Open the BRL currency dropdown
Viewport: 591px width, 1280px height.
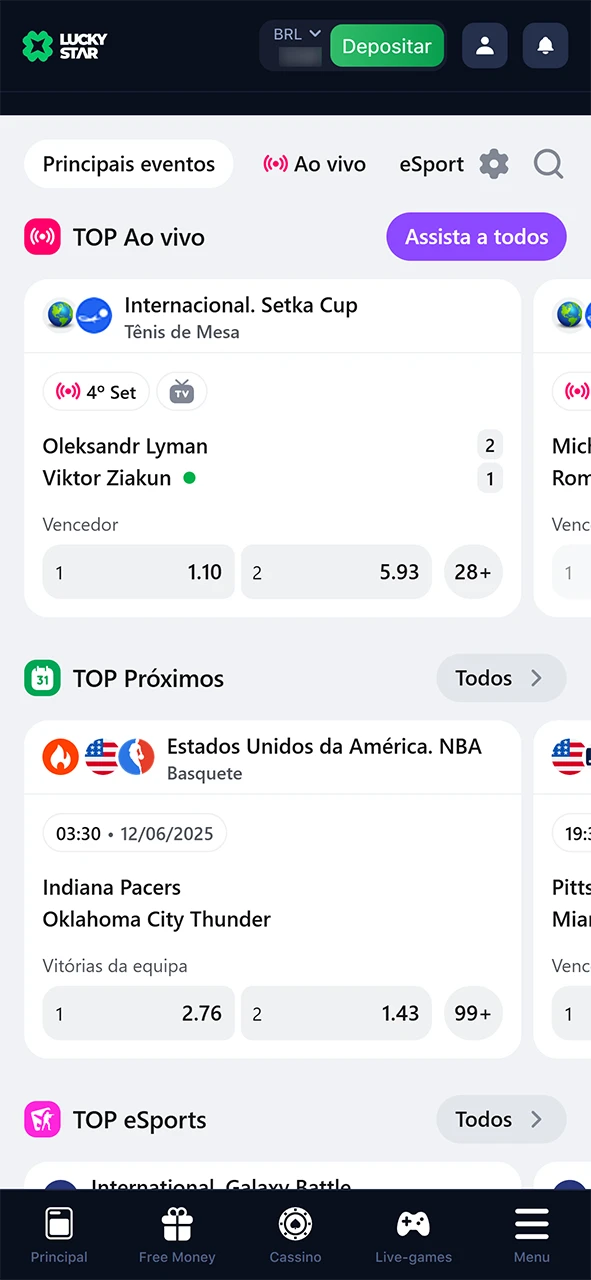pyautogui.click(x=295, y=33)
